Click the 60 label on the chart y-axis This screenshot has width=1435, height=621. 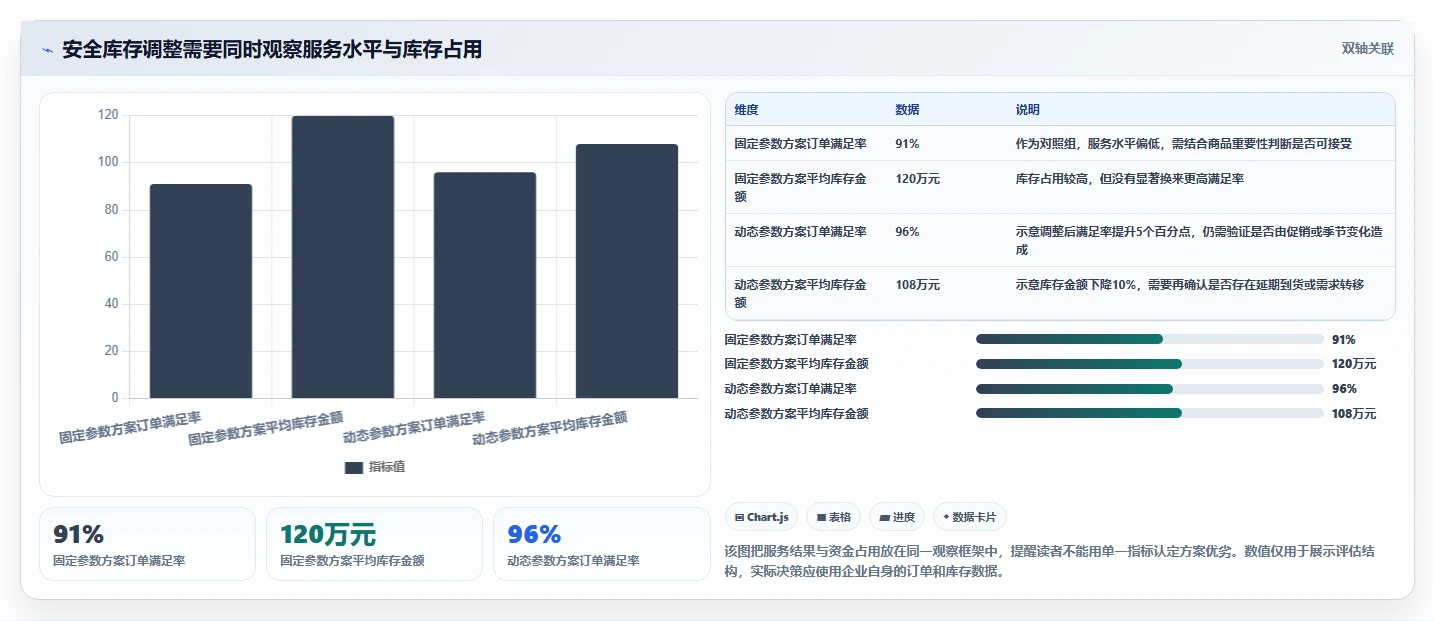[111, 257]
